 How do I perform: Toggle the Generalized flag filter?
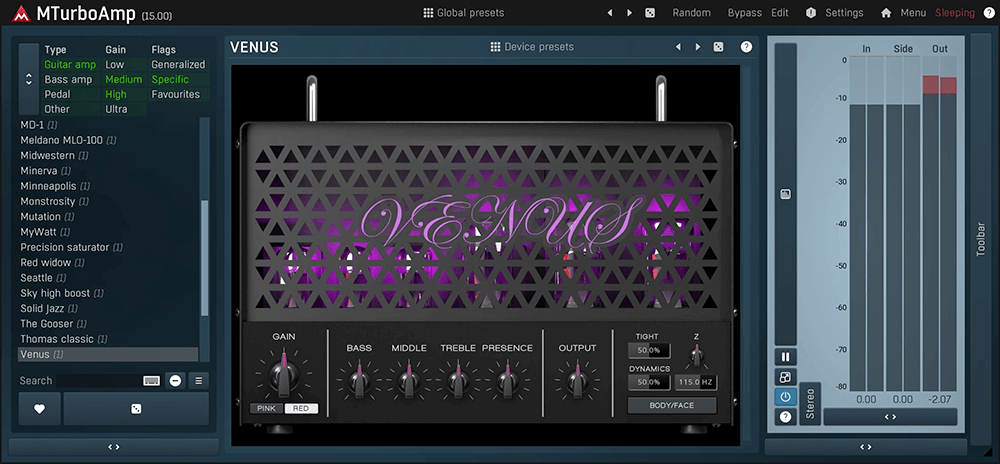pyautogui.click(x=179, y=64)
